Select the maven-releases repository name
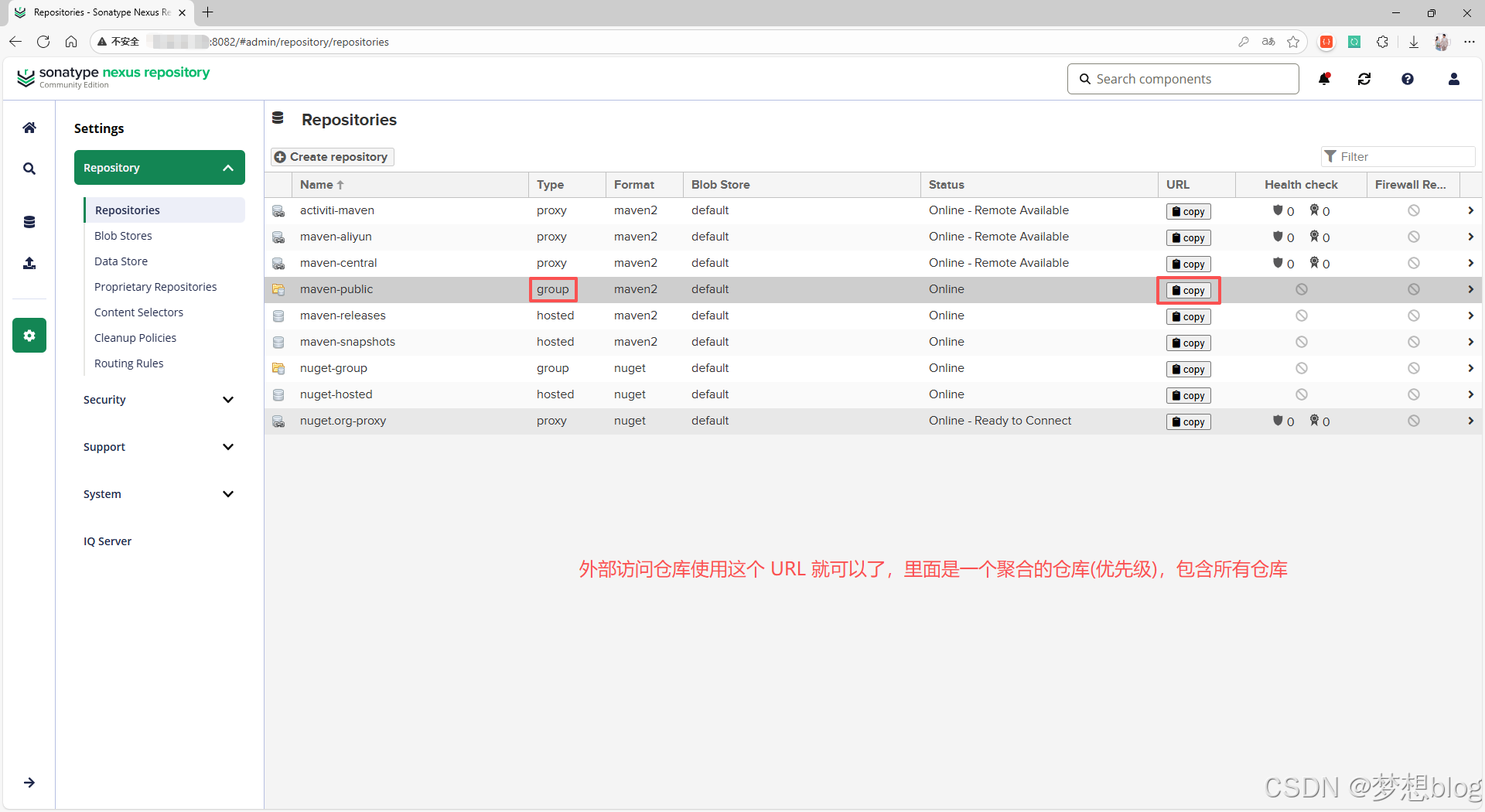 point(343,316)
